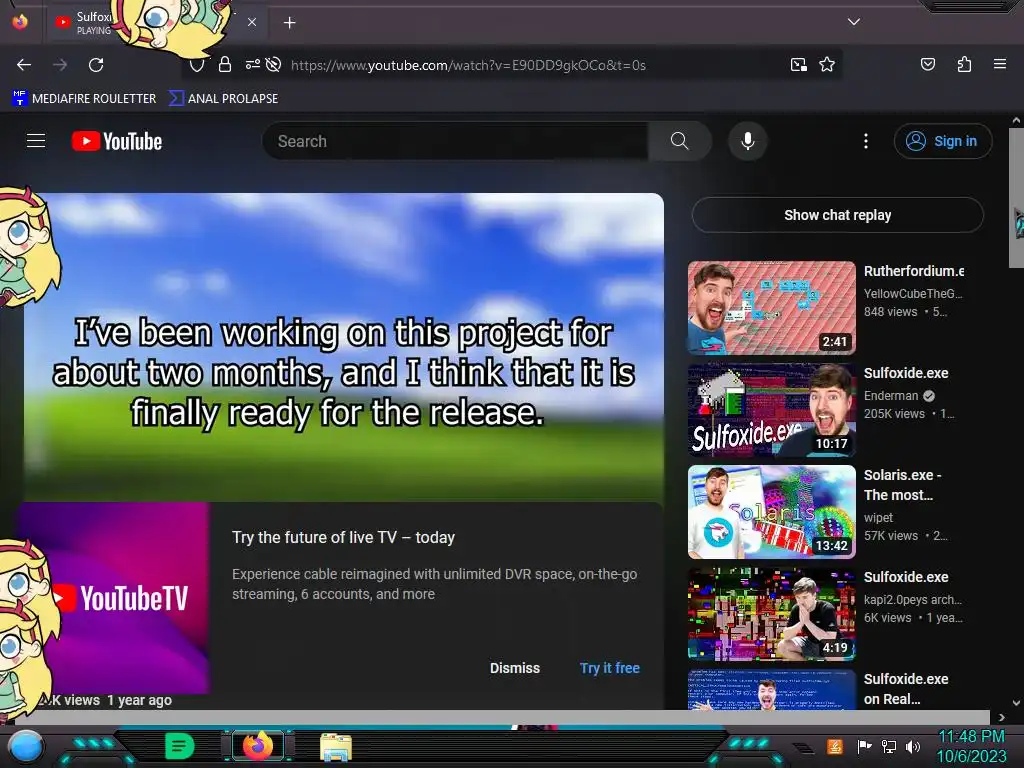
Task: Click YellowCubeTheG... channel name
Action: click(x=913, y=294)
